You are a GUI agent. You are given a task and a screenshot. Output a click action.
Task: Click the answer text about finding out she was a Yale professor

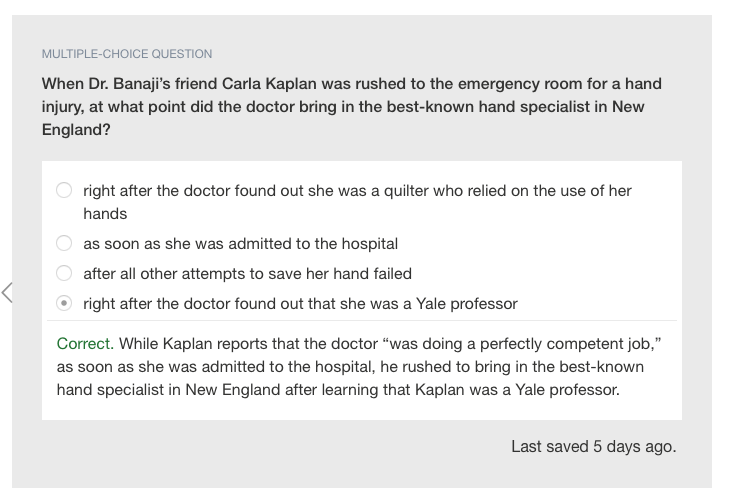(x=300, y=304)
